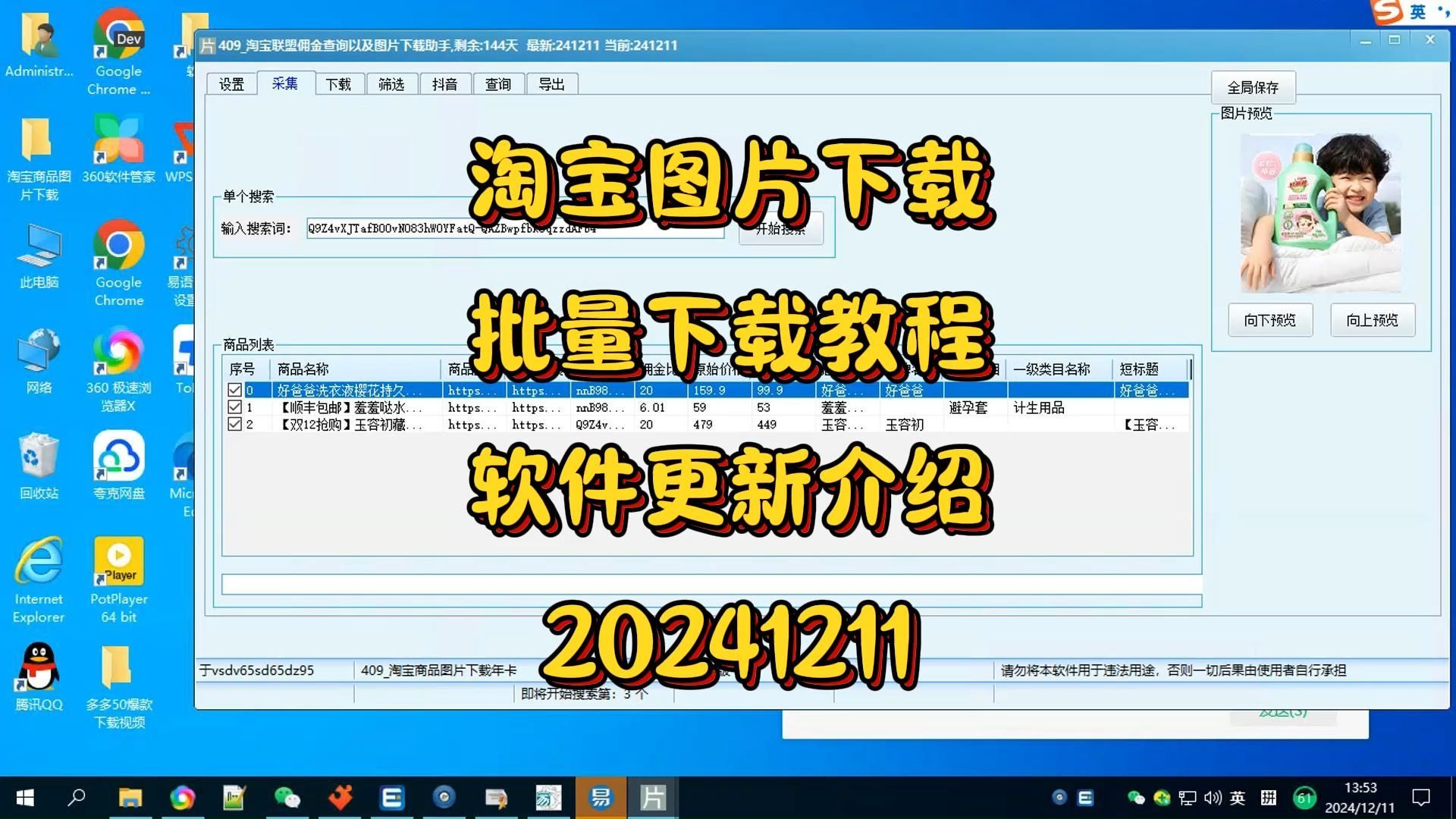This screenshot has width=1456, height=819.
Task: Switch to the 筛选 tab
Action: pos(391,84)
